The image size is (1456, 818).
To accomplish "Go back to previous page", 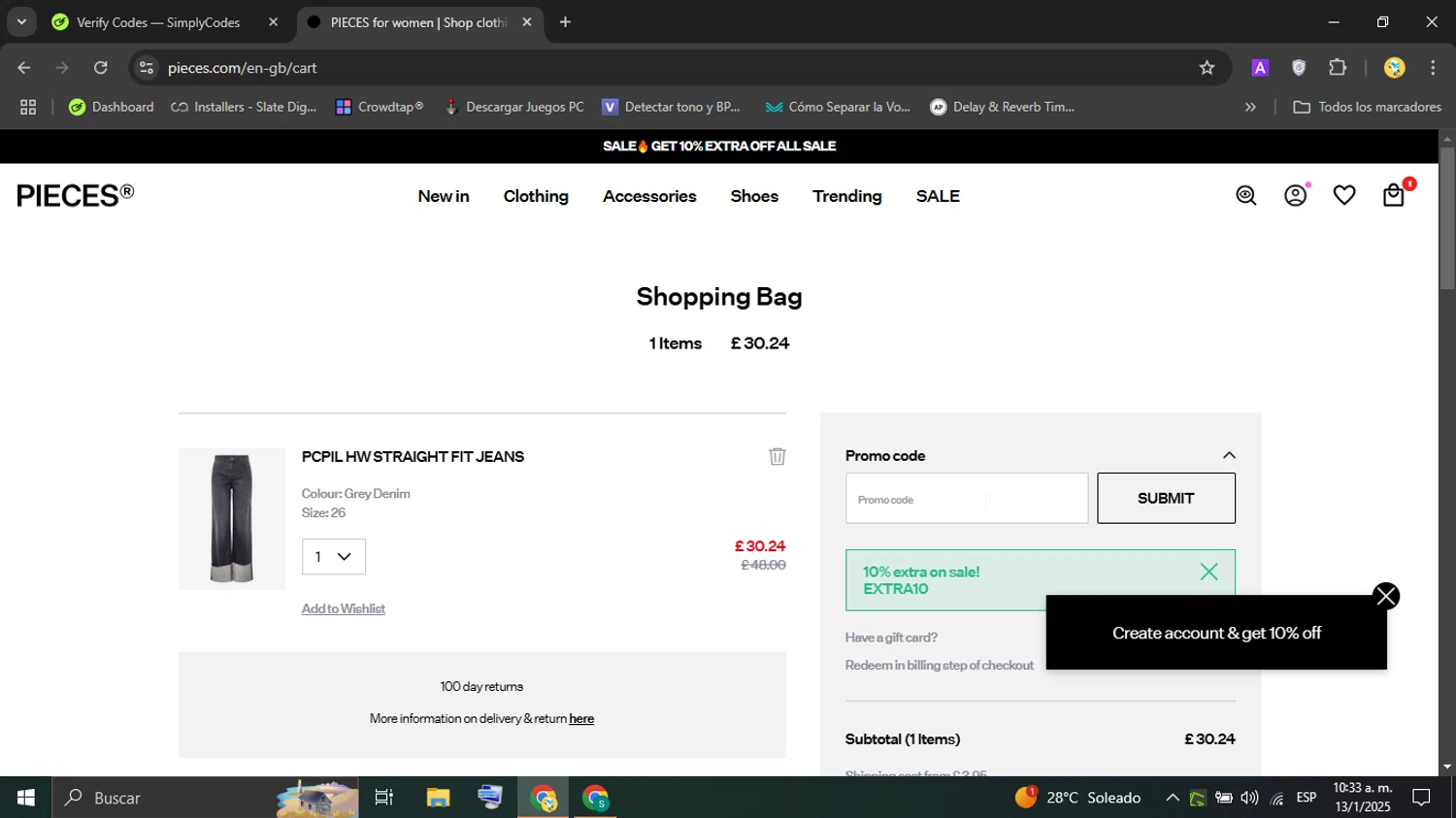I will tap(24, 68).
